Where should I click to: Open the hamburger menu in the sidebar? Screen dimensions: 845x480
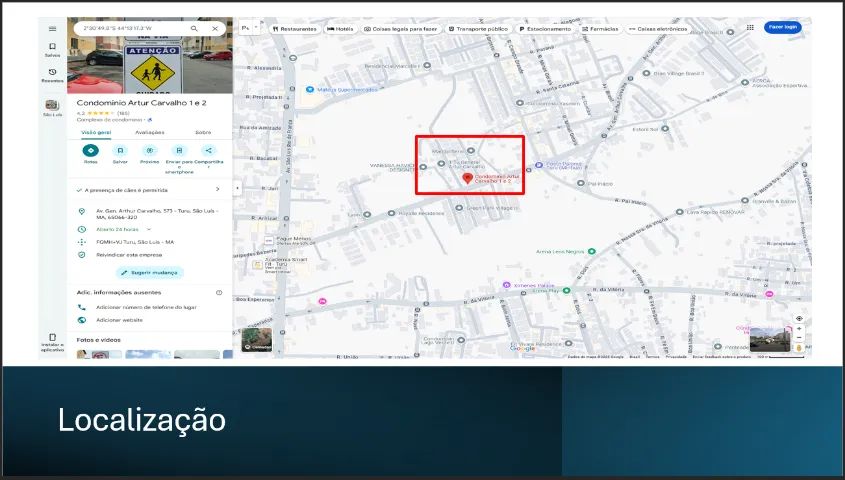coord(52,29)
